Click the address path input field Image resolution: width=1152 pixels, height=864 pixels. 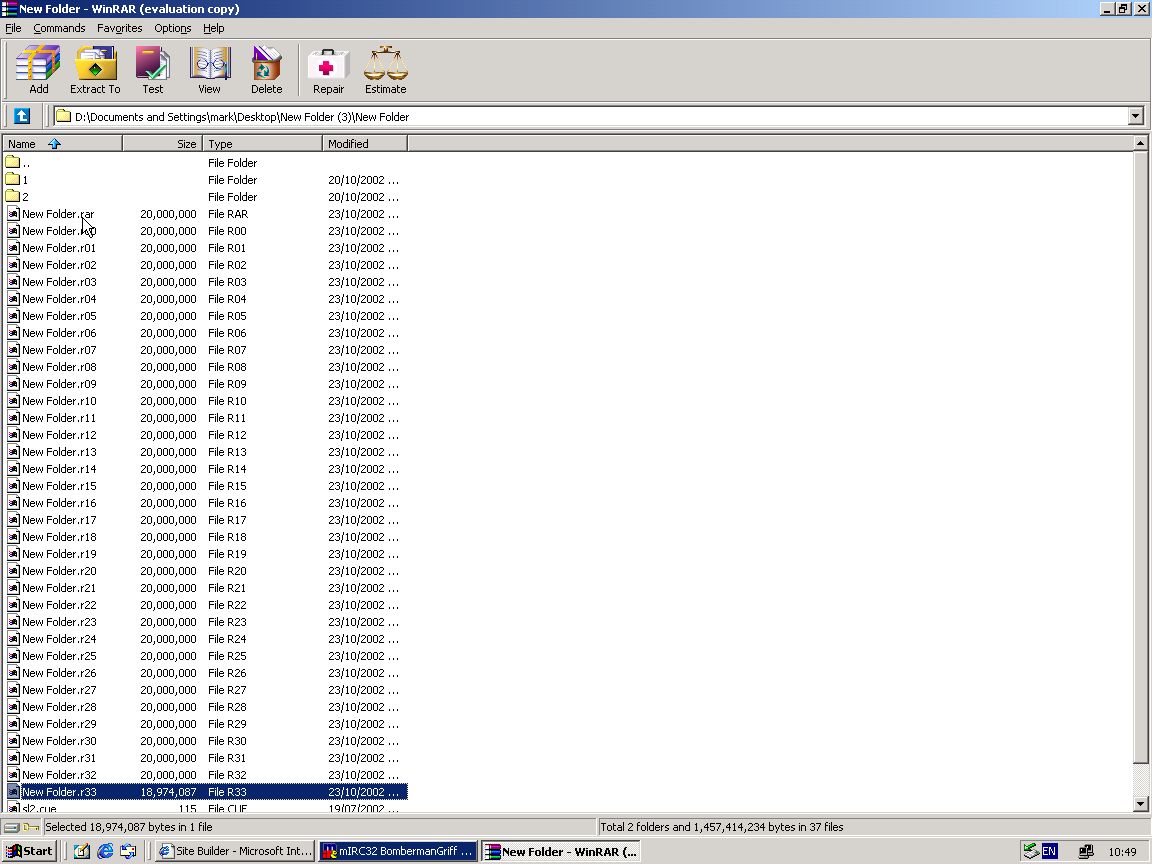click(591, 116)
